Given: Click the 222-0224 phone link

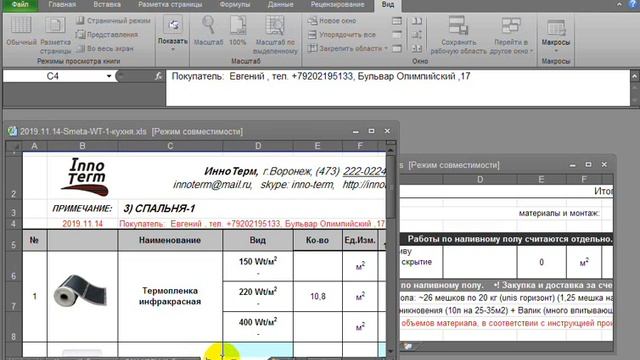Looking at the screenshot, I should (364, 171).
